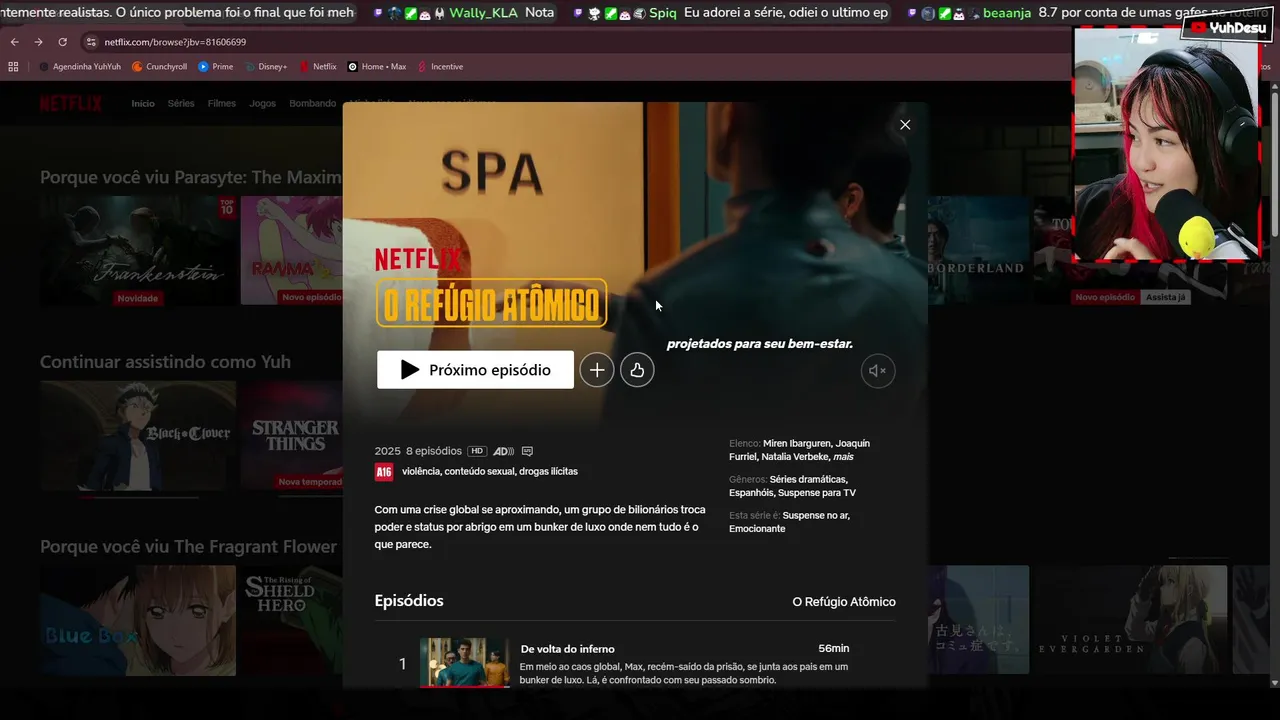Open the Black Clover thumbnail
The height and width of the screenshot is (720, 1280).
[138, 435]
